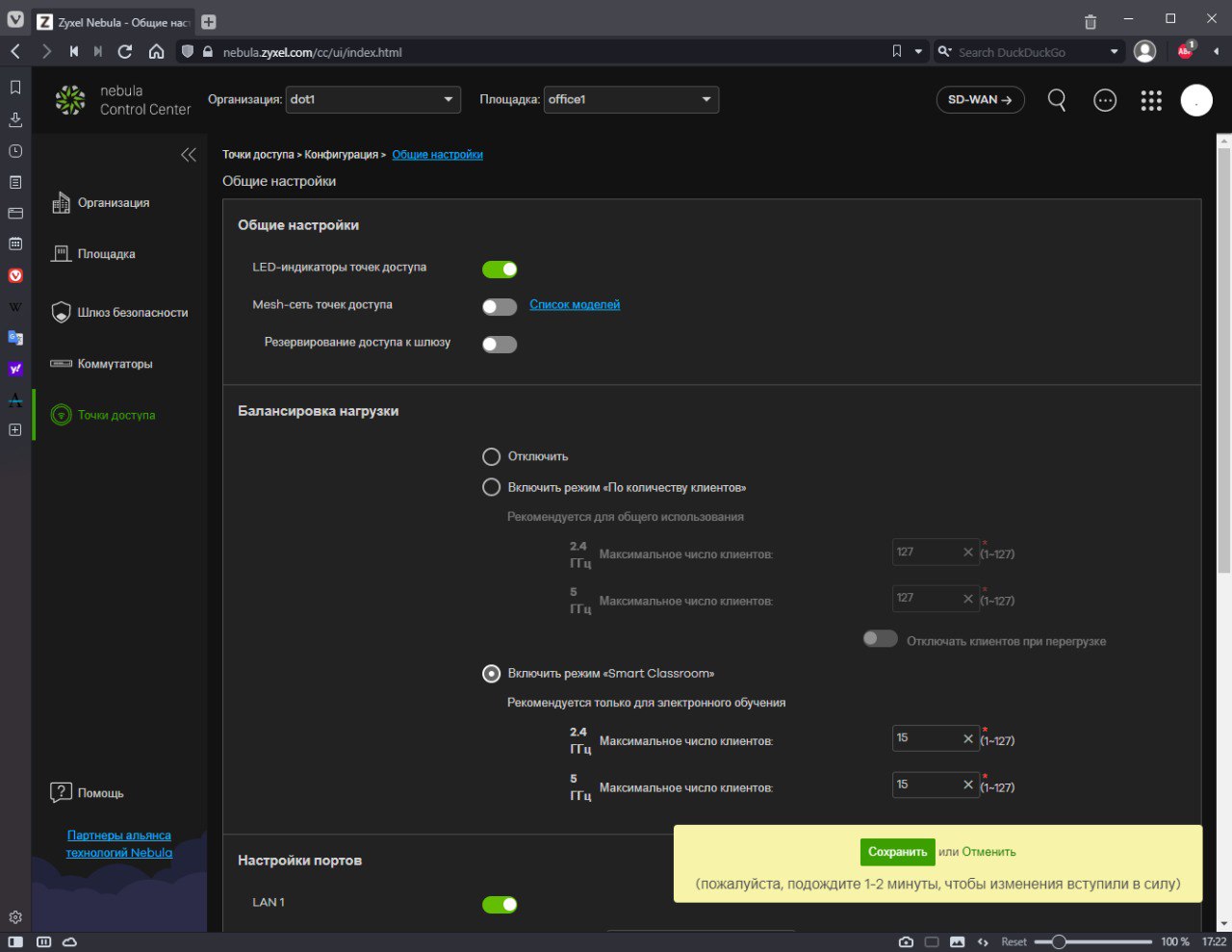Open the apps grid icon

click(1150, 100)
